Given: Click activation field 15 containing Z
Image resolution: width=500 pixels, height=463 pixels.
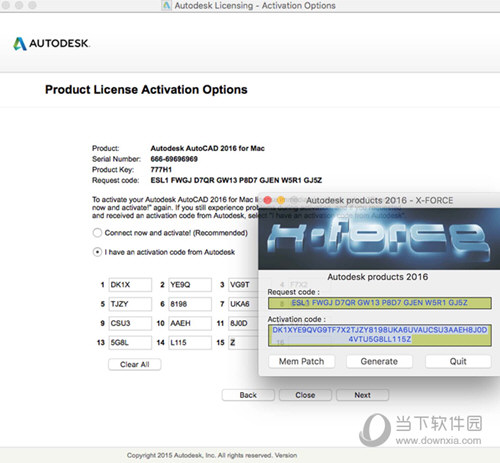Looking at the screenshot, I should coord(244,343).
